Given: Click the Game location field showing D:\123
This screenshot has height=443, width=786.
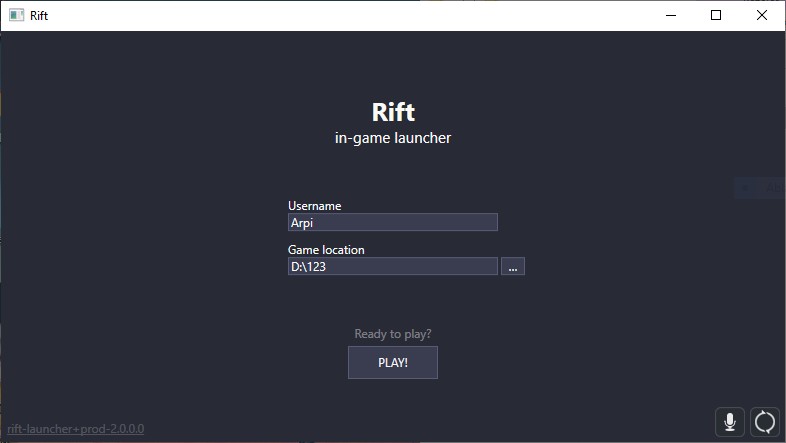Looking at the screenshot, I should (x=392, y=267).
